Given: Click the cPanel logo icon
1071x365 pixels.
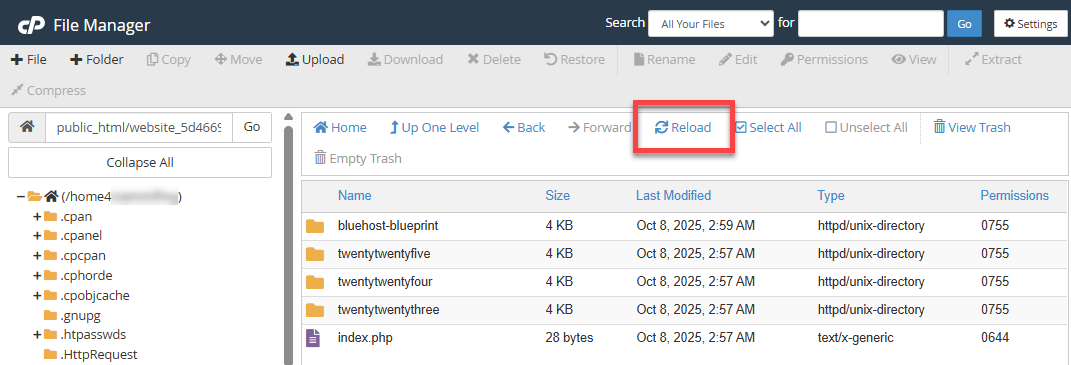Looking at the screenshot, I should (x=31, y=25).
